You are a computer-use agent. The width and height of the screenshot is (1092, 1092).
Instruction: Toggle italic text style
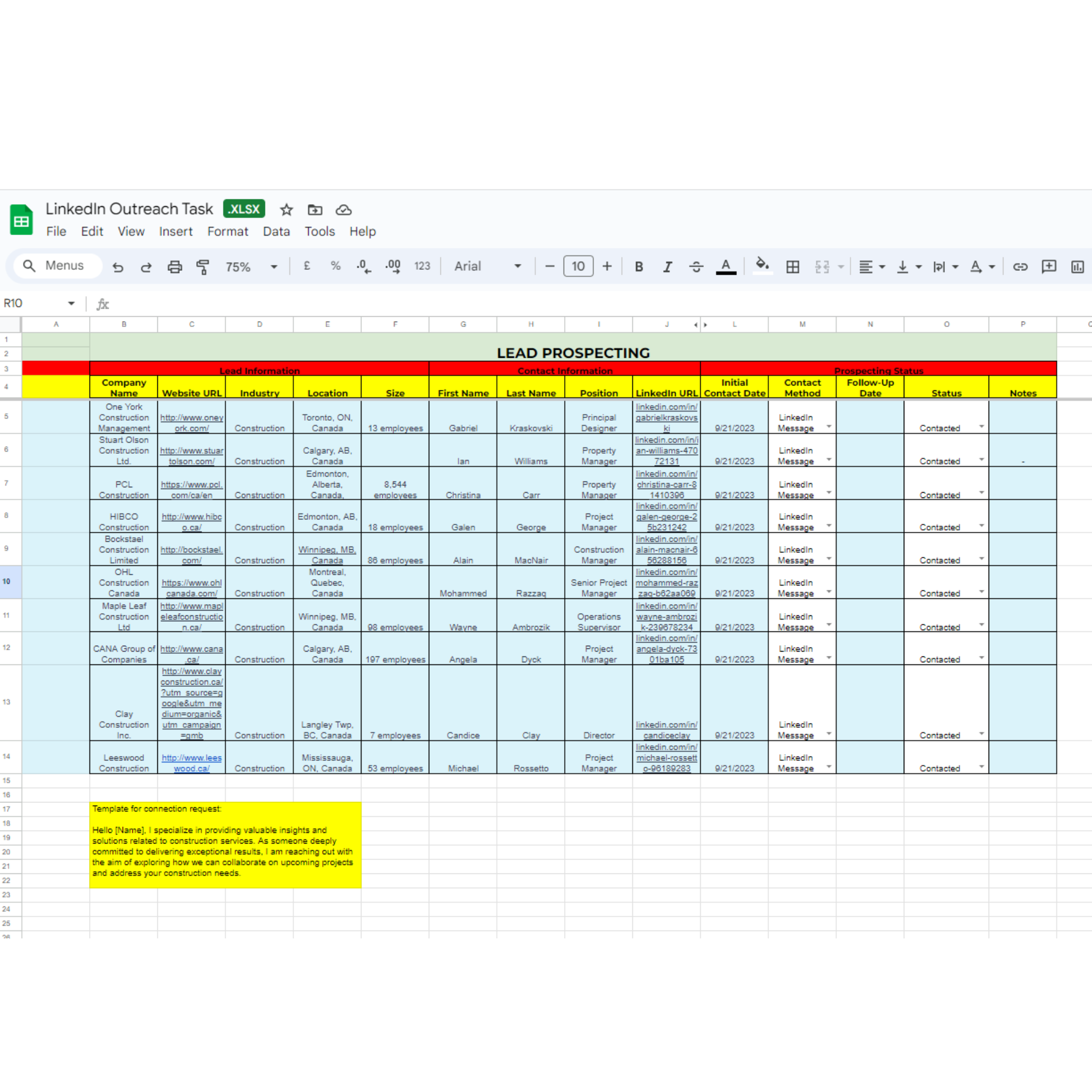668,267
